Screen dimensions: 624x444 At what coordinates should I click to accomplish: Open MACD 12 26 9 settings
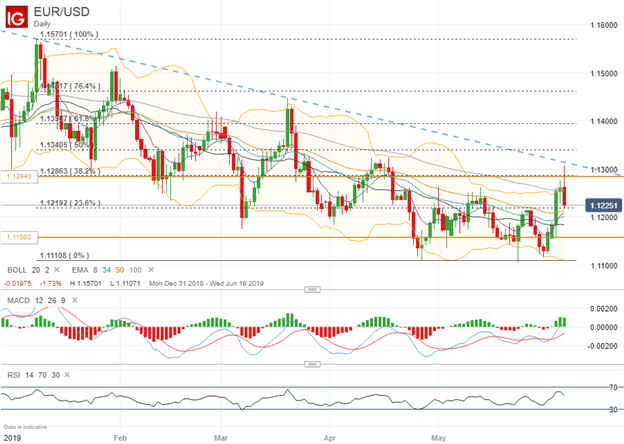(x=37, y=300)
